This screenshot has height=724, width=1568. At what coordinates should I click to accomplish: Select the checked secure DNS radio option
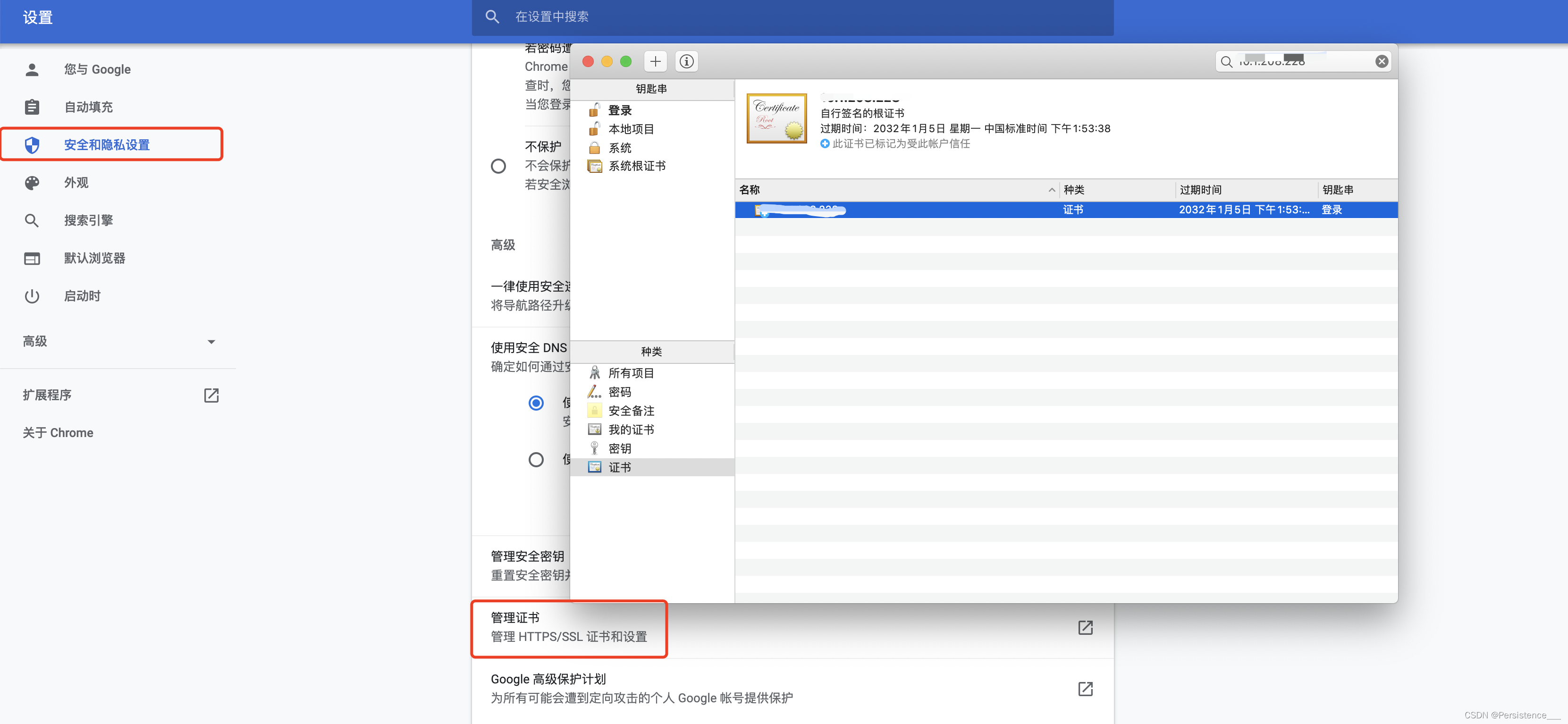point(536,404)
